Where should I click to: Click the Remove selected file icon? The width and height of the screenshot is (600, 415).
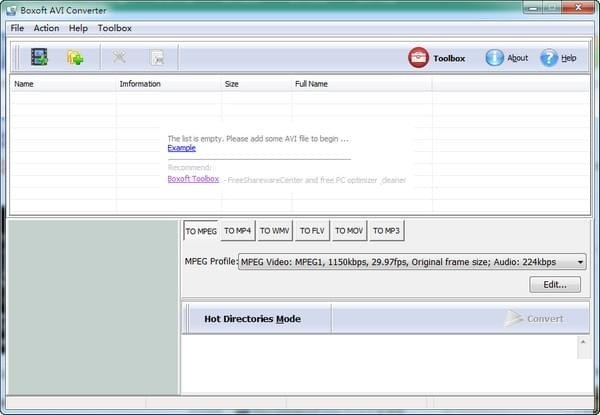coord(119,57)
